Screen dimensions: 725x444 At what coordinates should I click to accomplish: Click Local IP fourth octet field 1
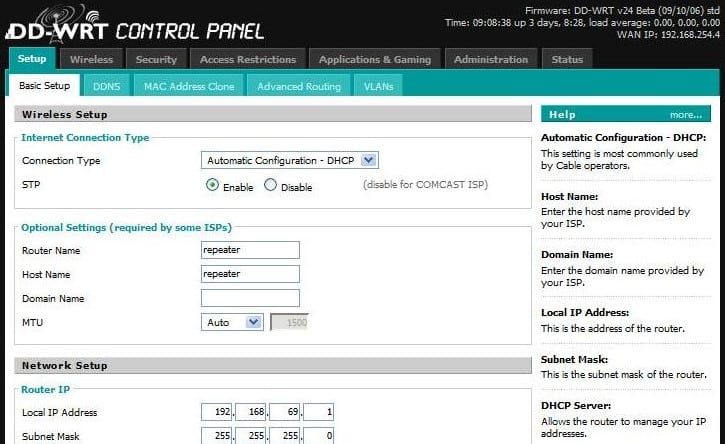tap(319, 412)
